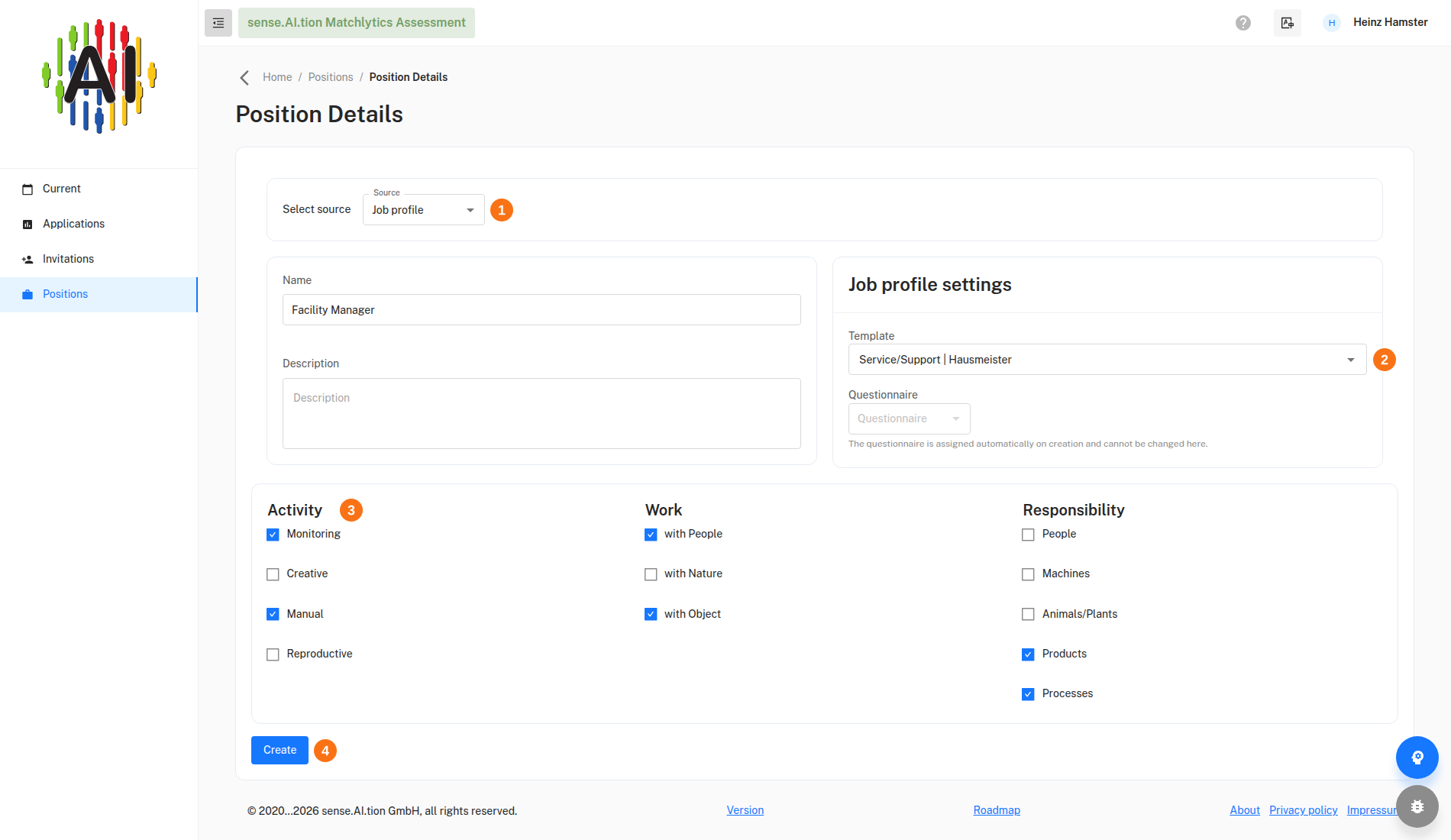Click the Invitations person icon
The height and width of the screenshot is (840, 1451).
pos(27,260)
